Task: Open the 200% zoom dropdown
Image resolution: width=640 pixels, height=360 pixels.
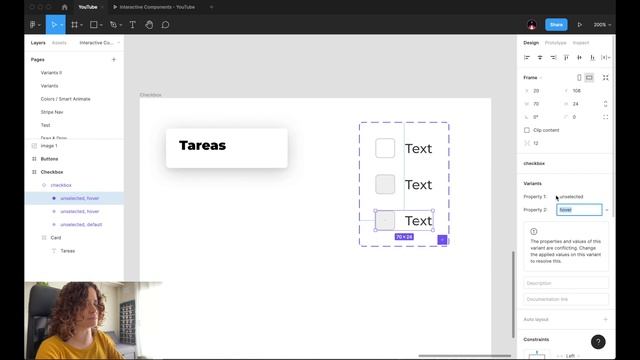Action: 602,25
